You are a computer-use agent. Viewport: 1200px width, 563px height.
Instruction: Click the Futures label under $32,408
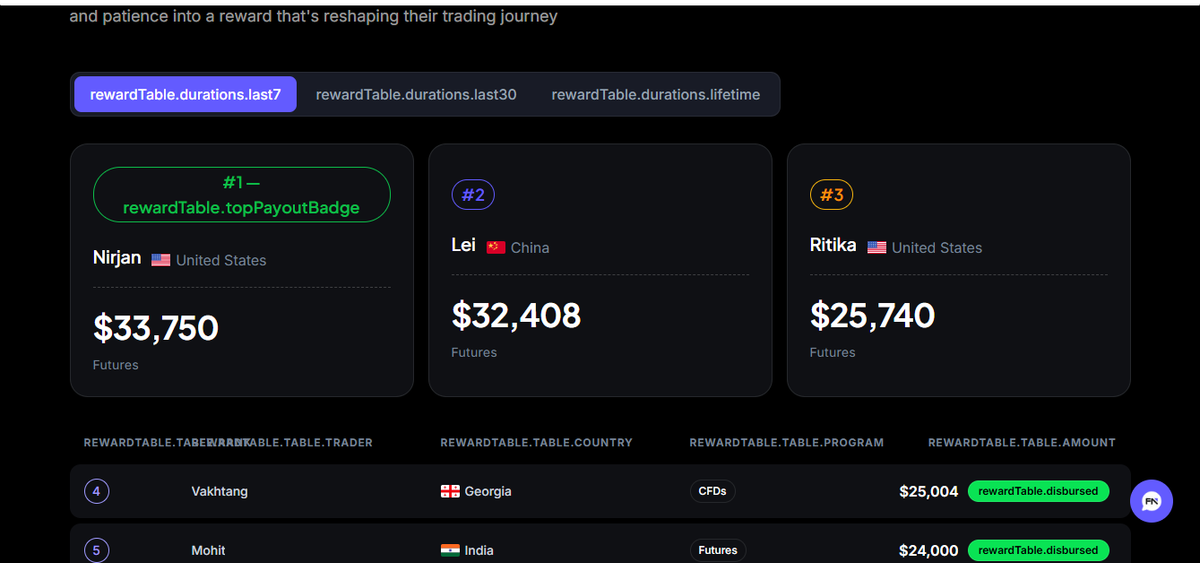point(474,352)
